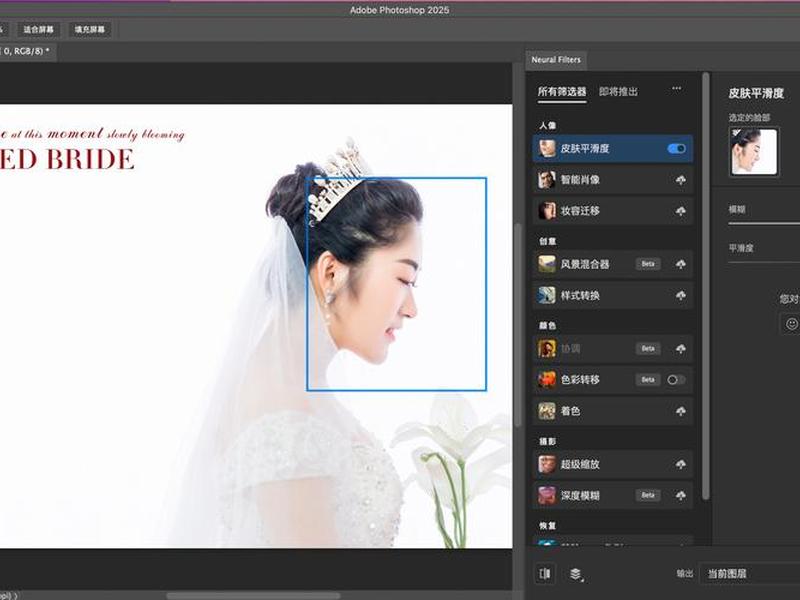Click the 风景混合器 landscape icon
Viewport: 800px width, 600px height.
point(547,264)
